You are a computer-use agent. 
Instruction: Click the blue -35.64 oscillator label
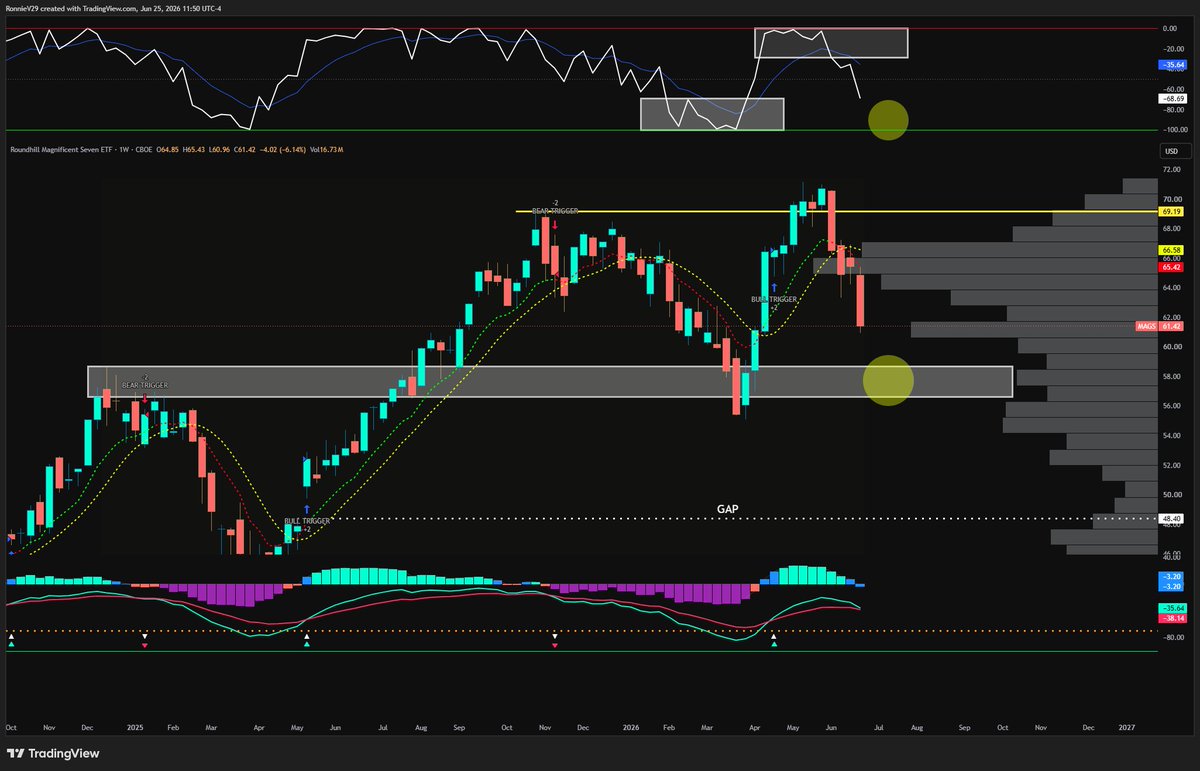pyautogui.click(x=1171, y=64)
